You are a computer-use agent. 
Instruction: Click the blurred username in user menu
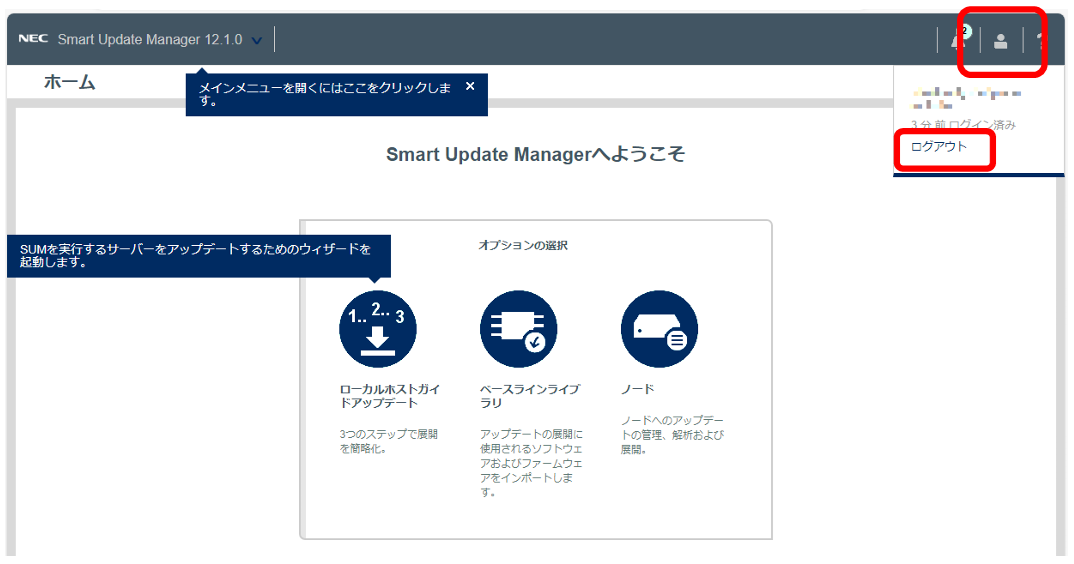pyautogui.click(x=965, y=96)
